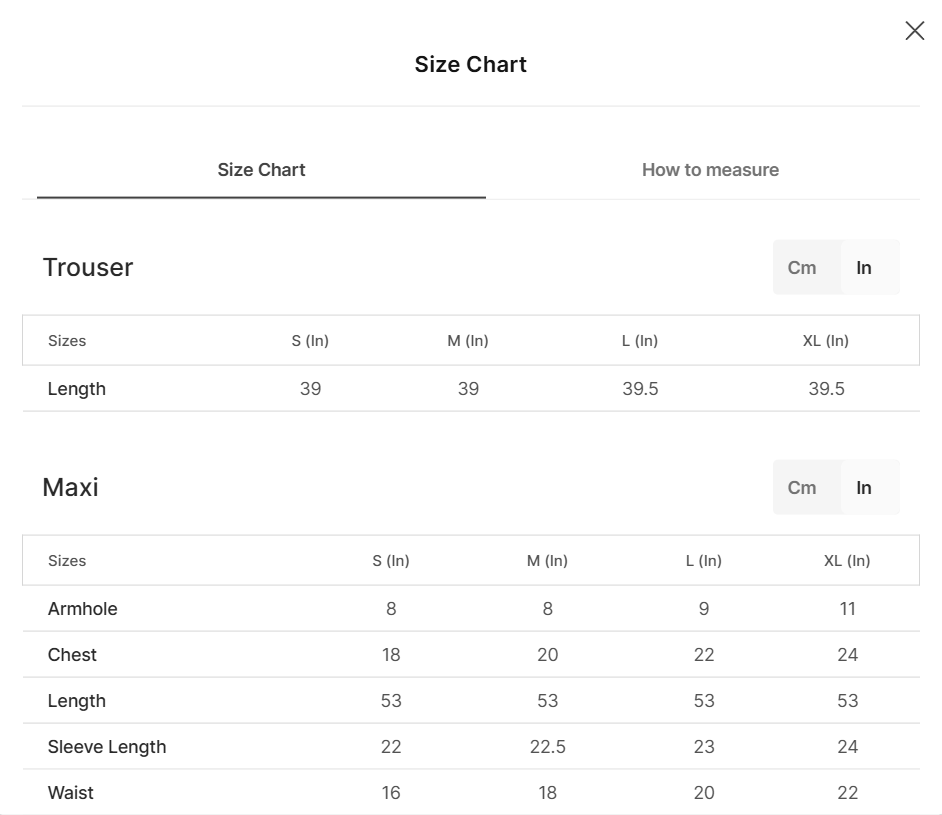
Task: Toggle Trouser units to In
Action: (863, 267)
